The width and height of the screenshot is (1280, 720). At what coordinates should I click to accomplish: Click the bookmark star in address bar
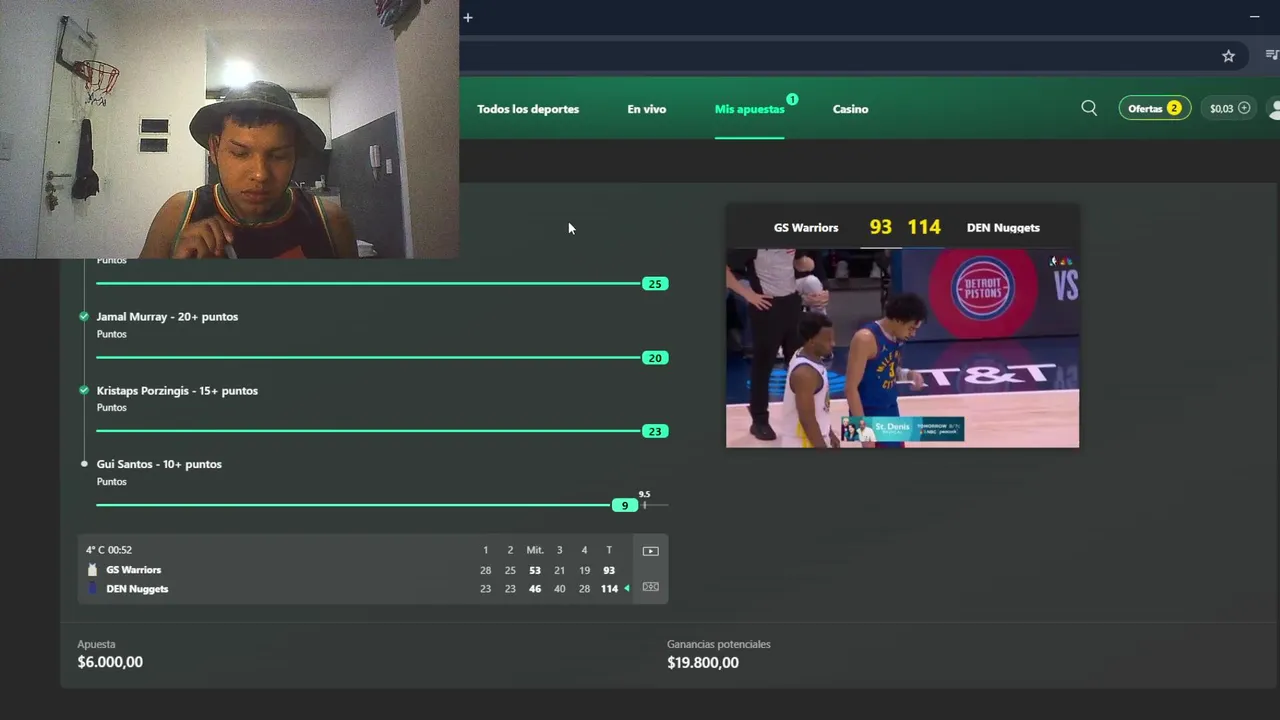pos(1228,56)
